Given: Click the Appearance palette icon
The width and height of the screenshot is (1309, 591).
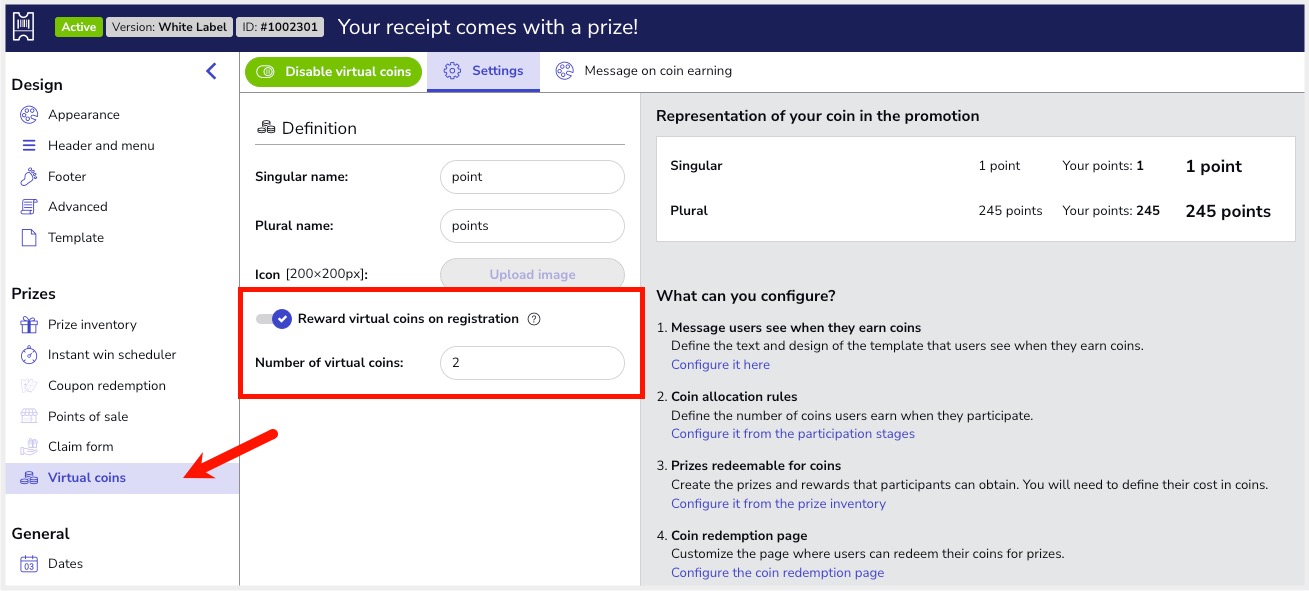Looking at the screenshot, I should (29, 115).
